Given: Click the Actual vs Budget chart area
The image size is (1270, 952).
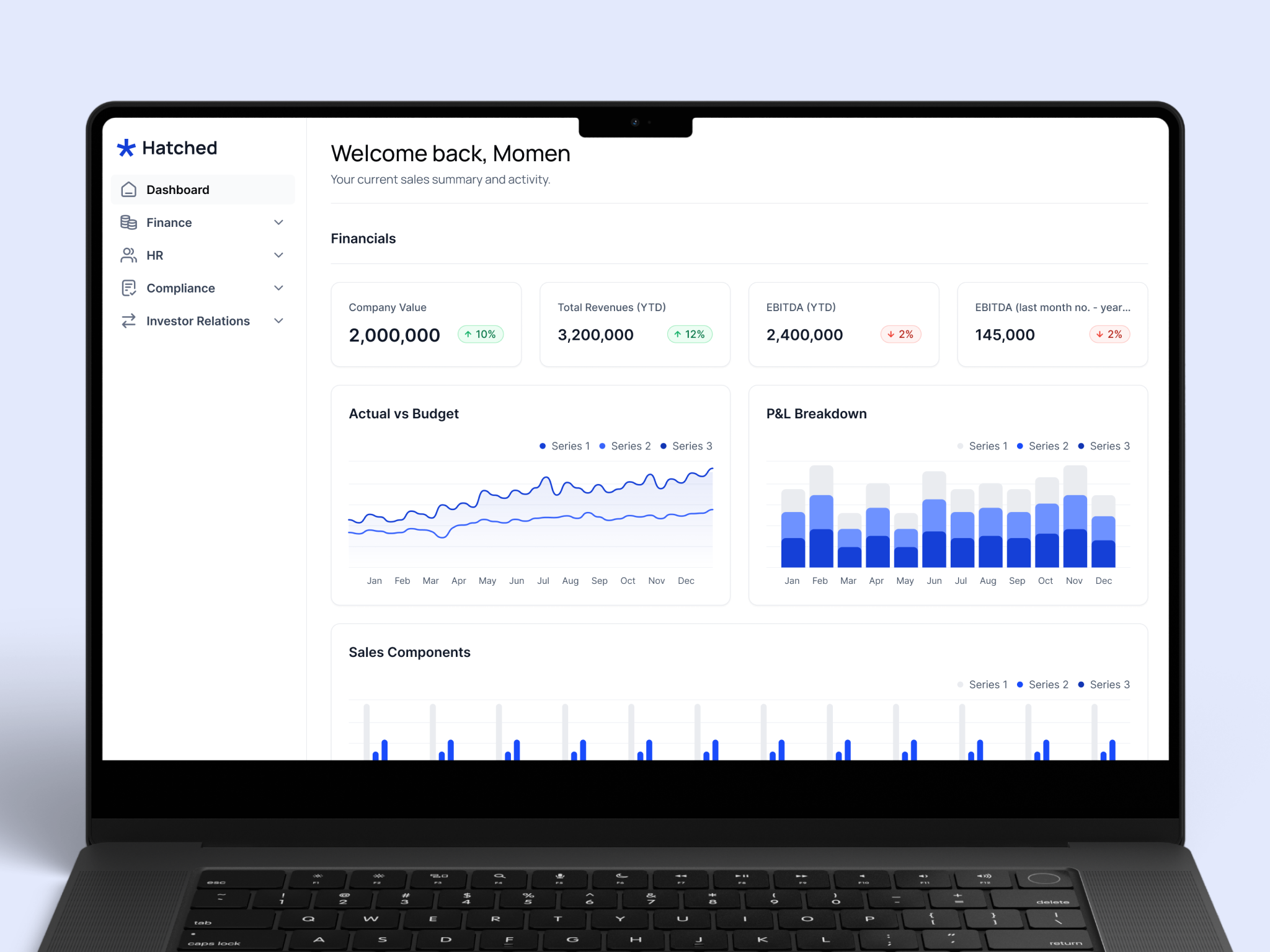Looking at the screenshot, I should (531, 514).
